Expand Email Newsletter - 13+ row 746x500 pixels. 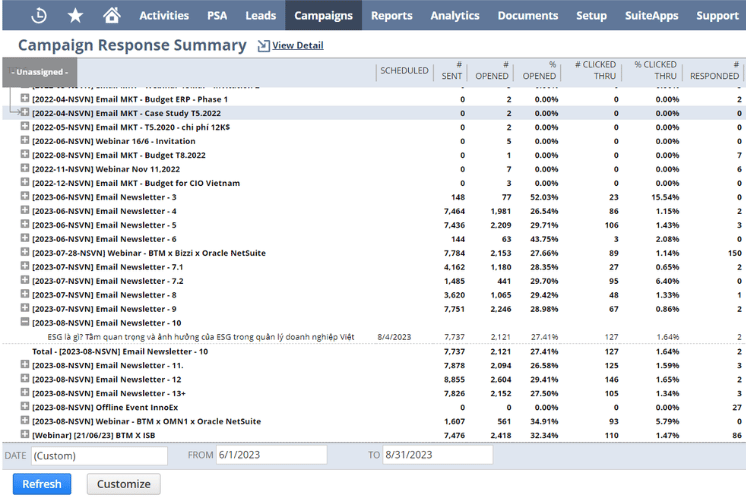coord(25,392)
